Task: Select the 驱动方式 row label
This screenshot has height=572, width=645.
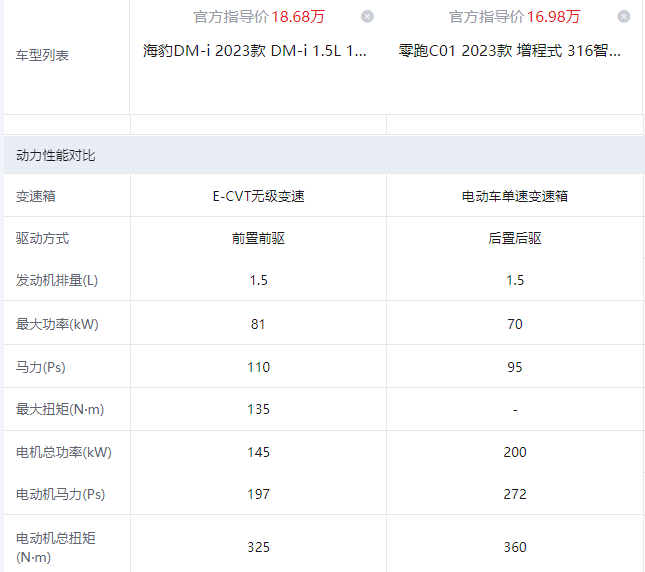Action: (x=42, y=238)
